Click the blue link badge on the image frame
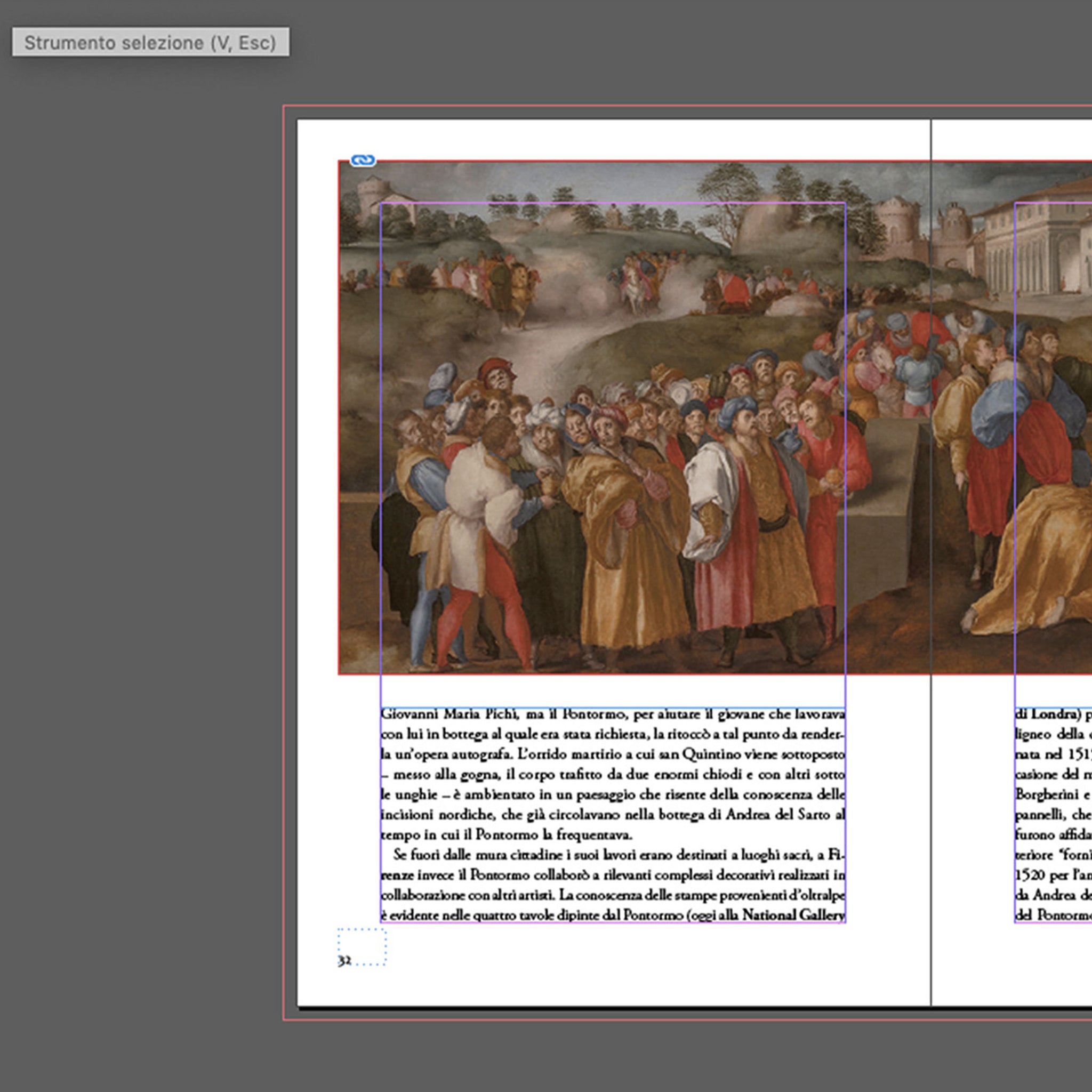Image resolution: width=1092 pixels, height=1092 pixels. coord(363,160)
